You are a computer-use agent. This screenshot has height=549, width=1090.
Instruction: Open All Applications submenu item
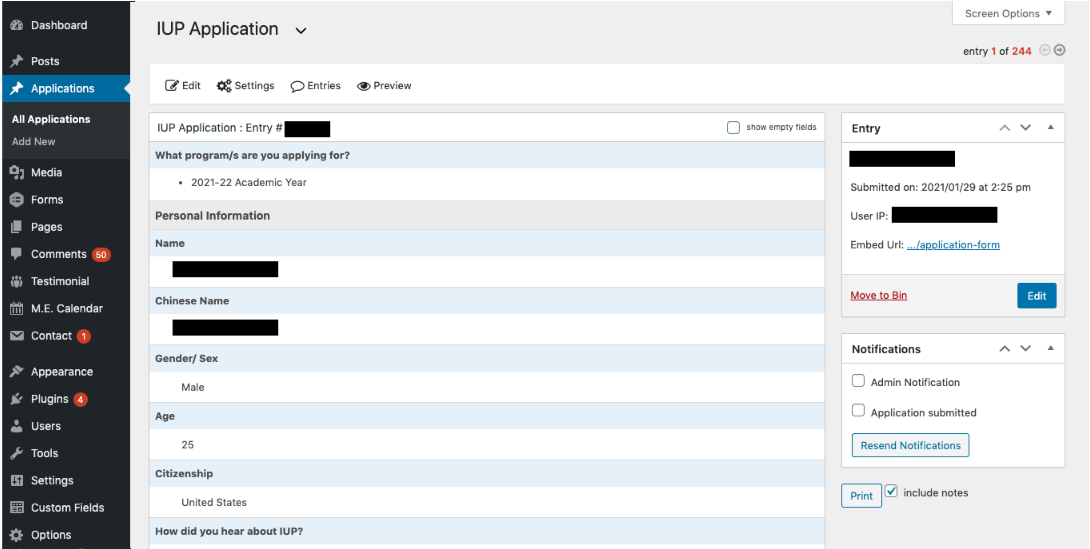point(51,120)
